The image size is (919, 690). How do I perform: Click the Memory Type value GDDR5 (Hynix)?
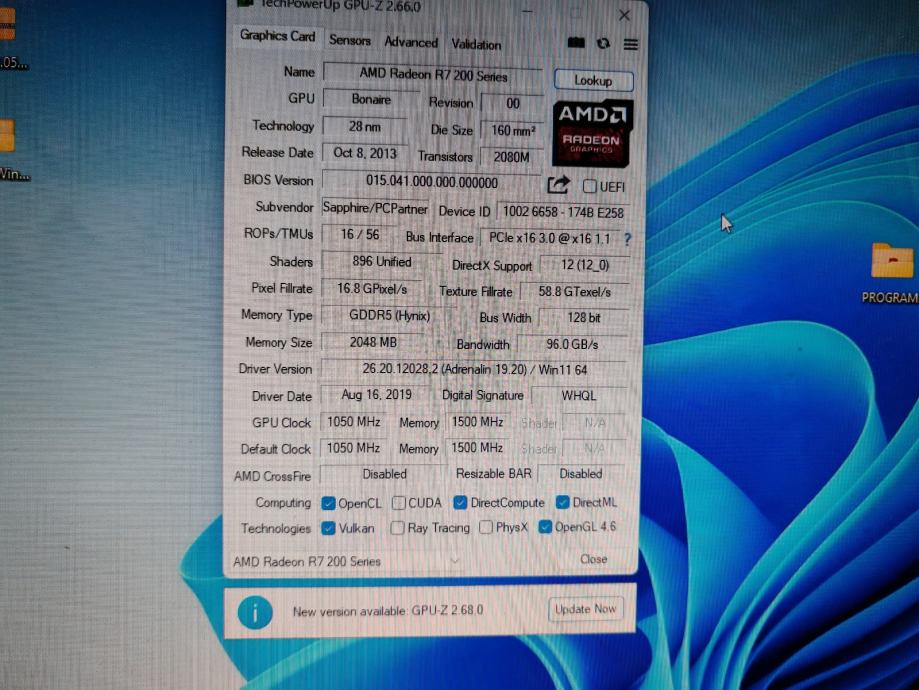389,315
